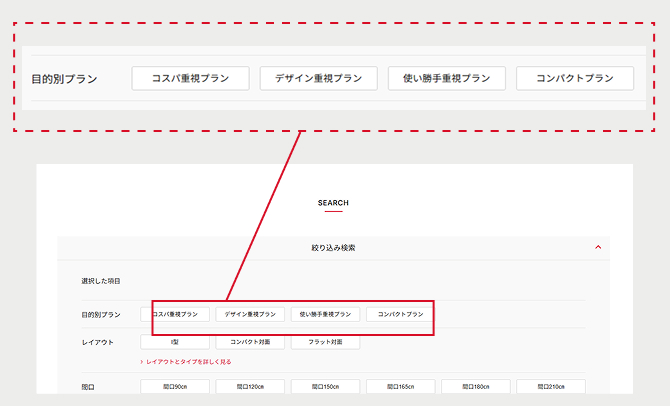The width and height of the screenshot is (670, 406).
Task: Click the SEARCH heading text
Action: click(333, 203)
